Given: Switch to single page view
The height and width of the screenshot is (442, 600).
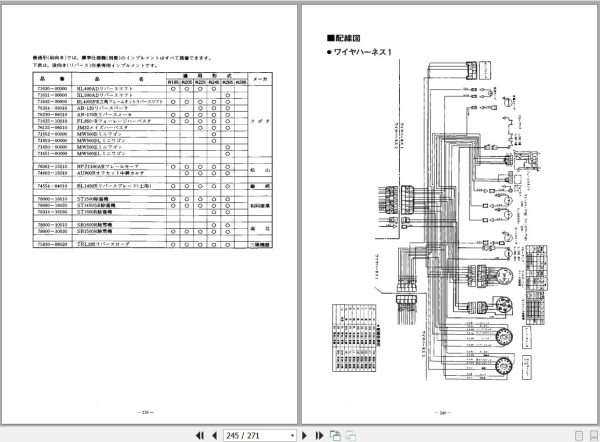Looking at the screenshot, I should point(579,435).
